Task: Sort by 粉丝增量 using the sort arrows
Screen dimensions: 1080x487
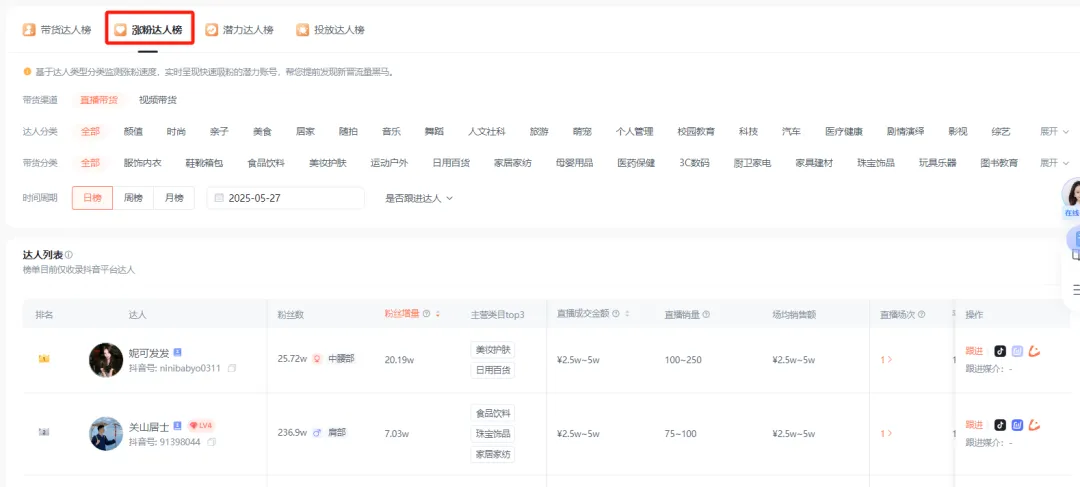Action: pyautogui.click(x=437, y=314)
